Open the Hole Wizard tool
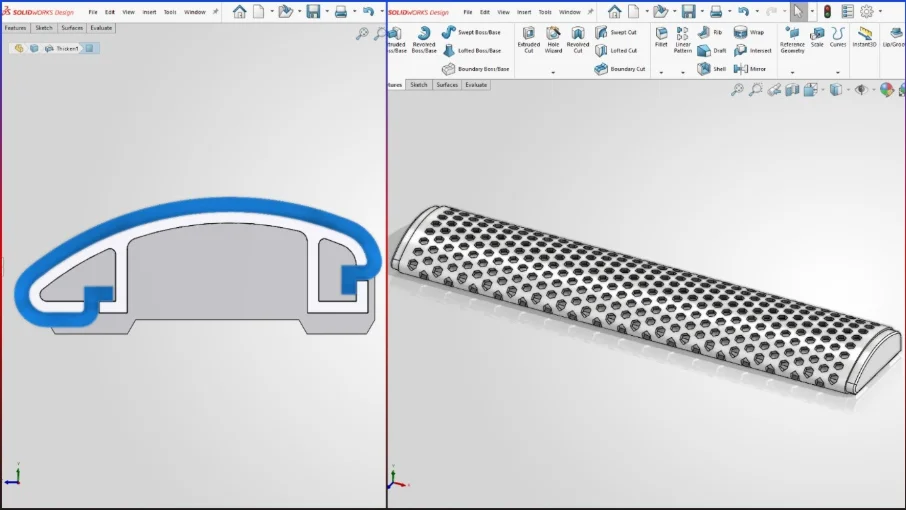Screen dimensions: 906x510 (x=553, y=40)
